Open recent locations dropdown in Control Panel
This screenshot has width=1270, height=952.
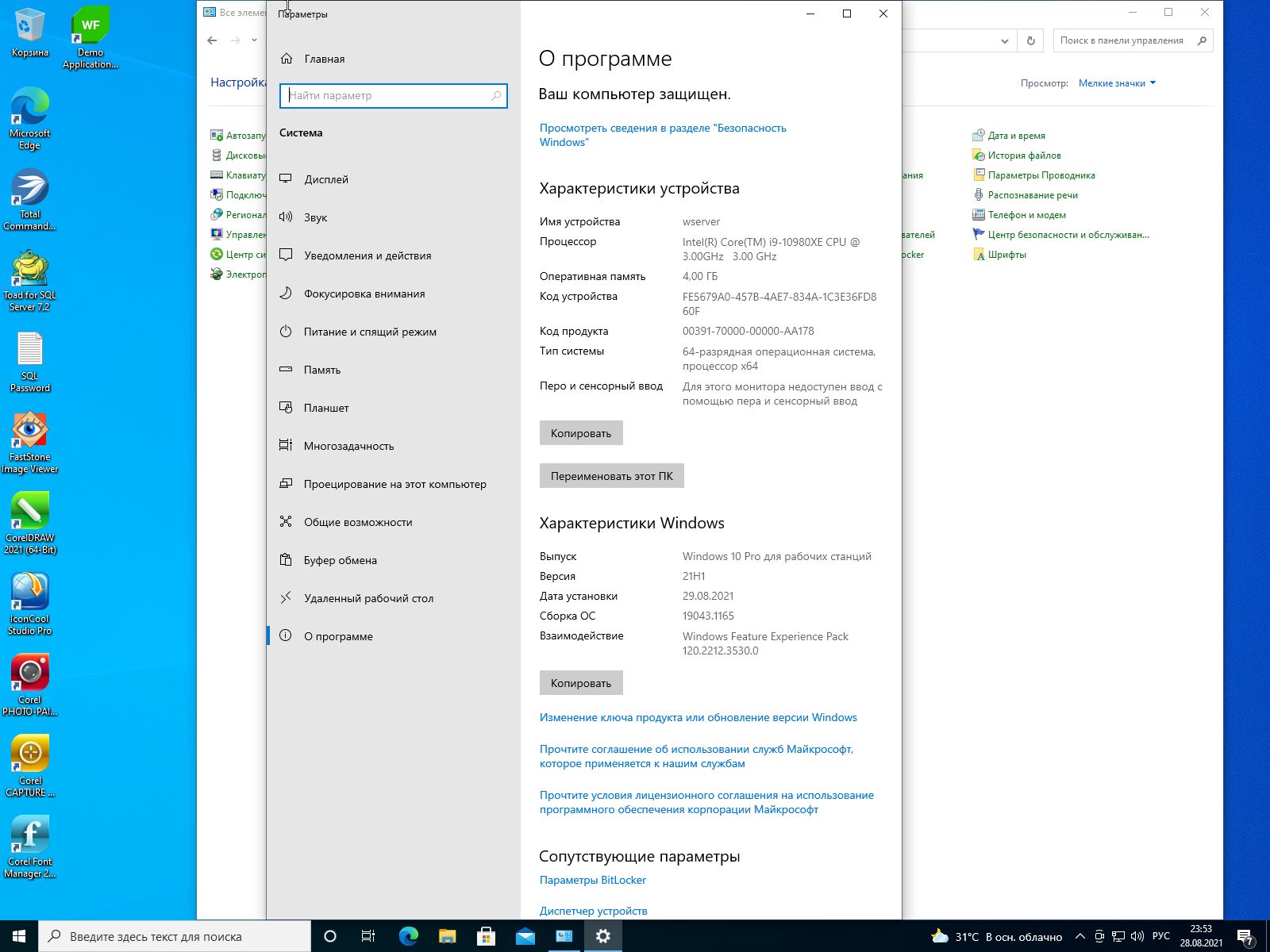[254, 40]
